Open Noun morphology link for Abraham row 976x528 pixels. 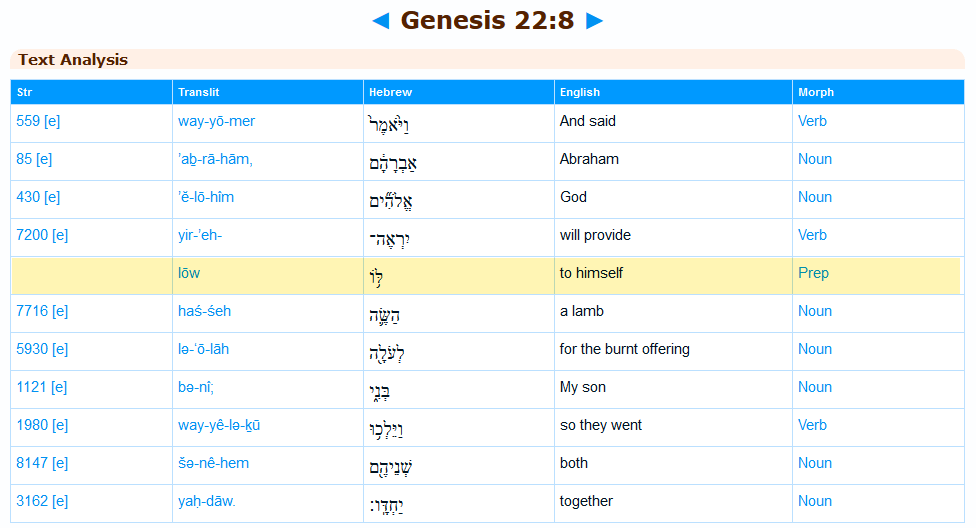[814, 159]
